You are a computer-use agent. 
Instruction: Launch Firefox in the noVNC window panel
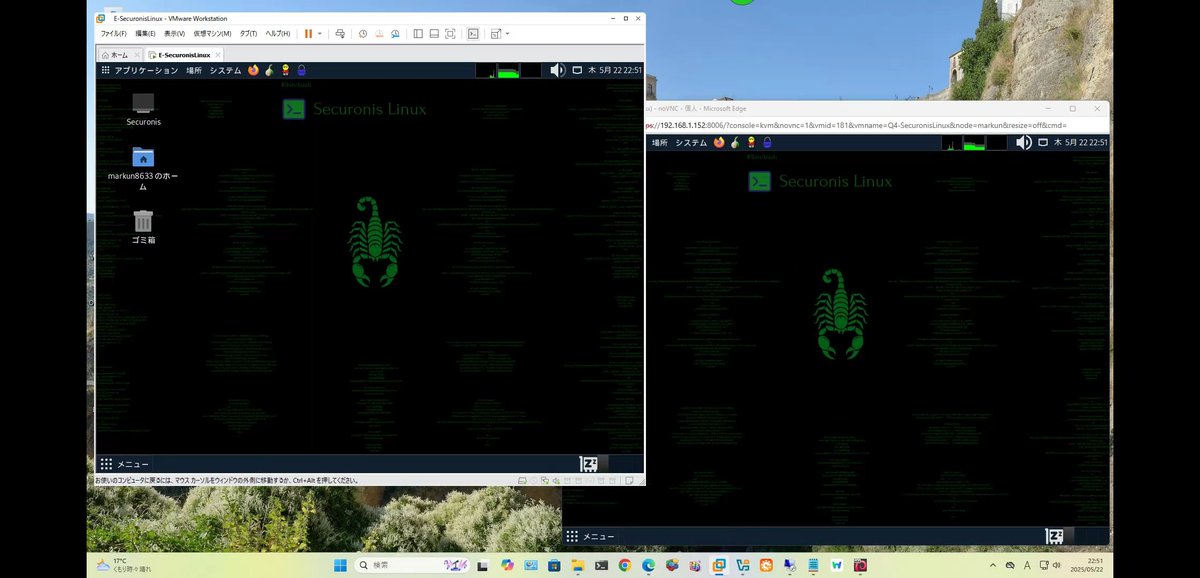(719, 143)
